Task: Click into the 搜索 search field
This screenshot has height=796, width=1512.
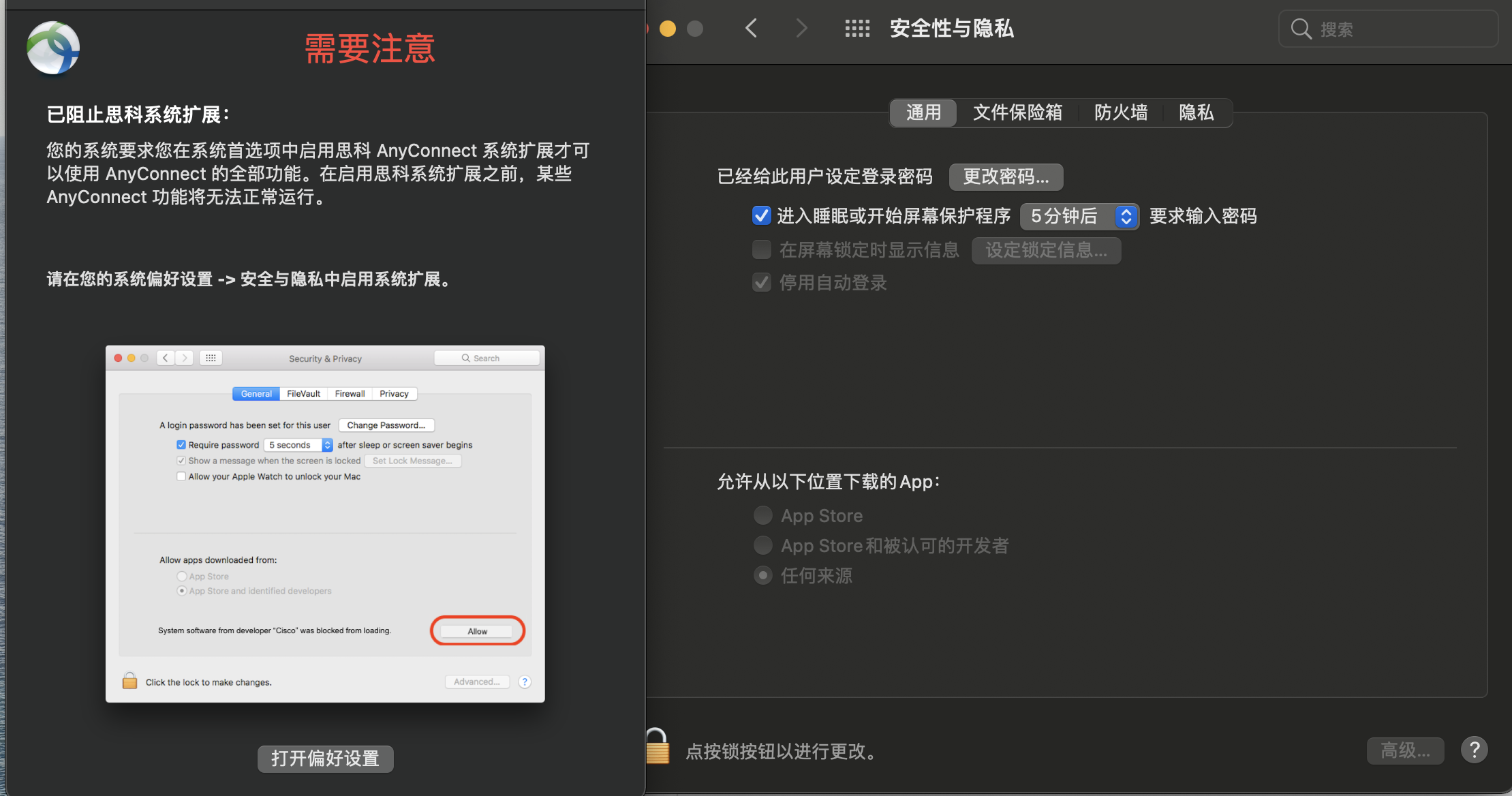Action: click(1397, 29)
